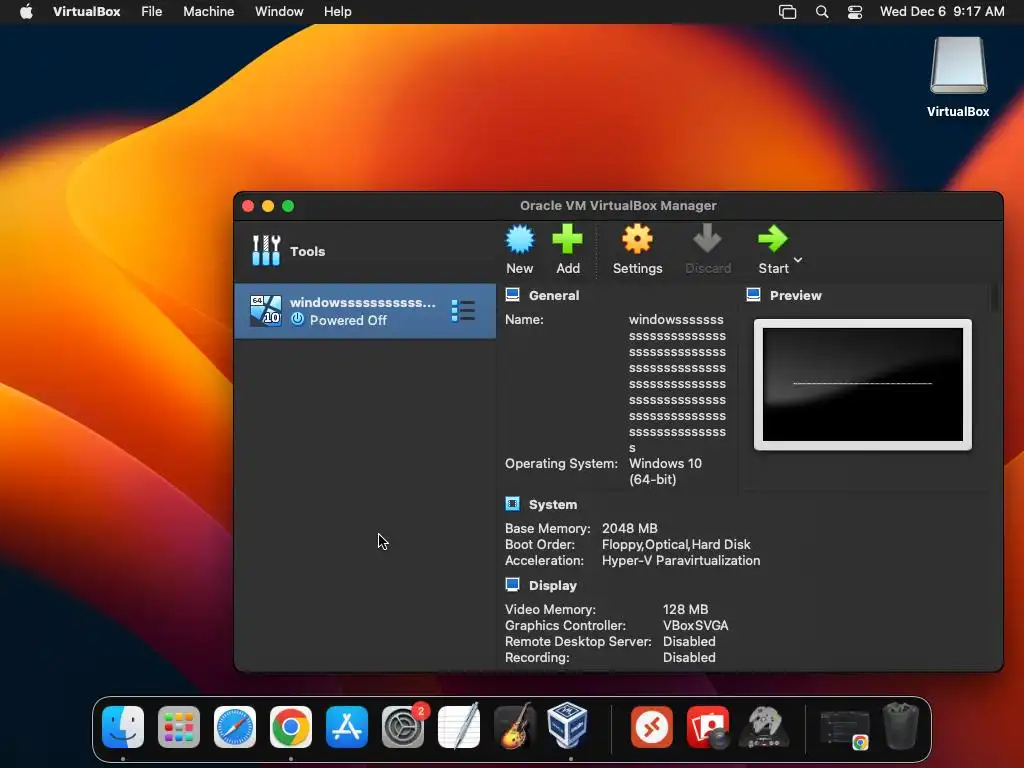This screenshot has width=1024, height=768.
Task: Click the System section chip icon
Action: (x=513, y=504)
